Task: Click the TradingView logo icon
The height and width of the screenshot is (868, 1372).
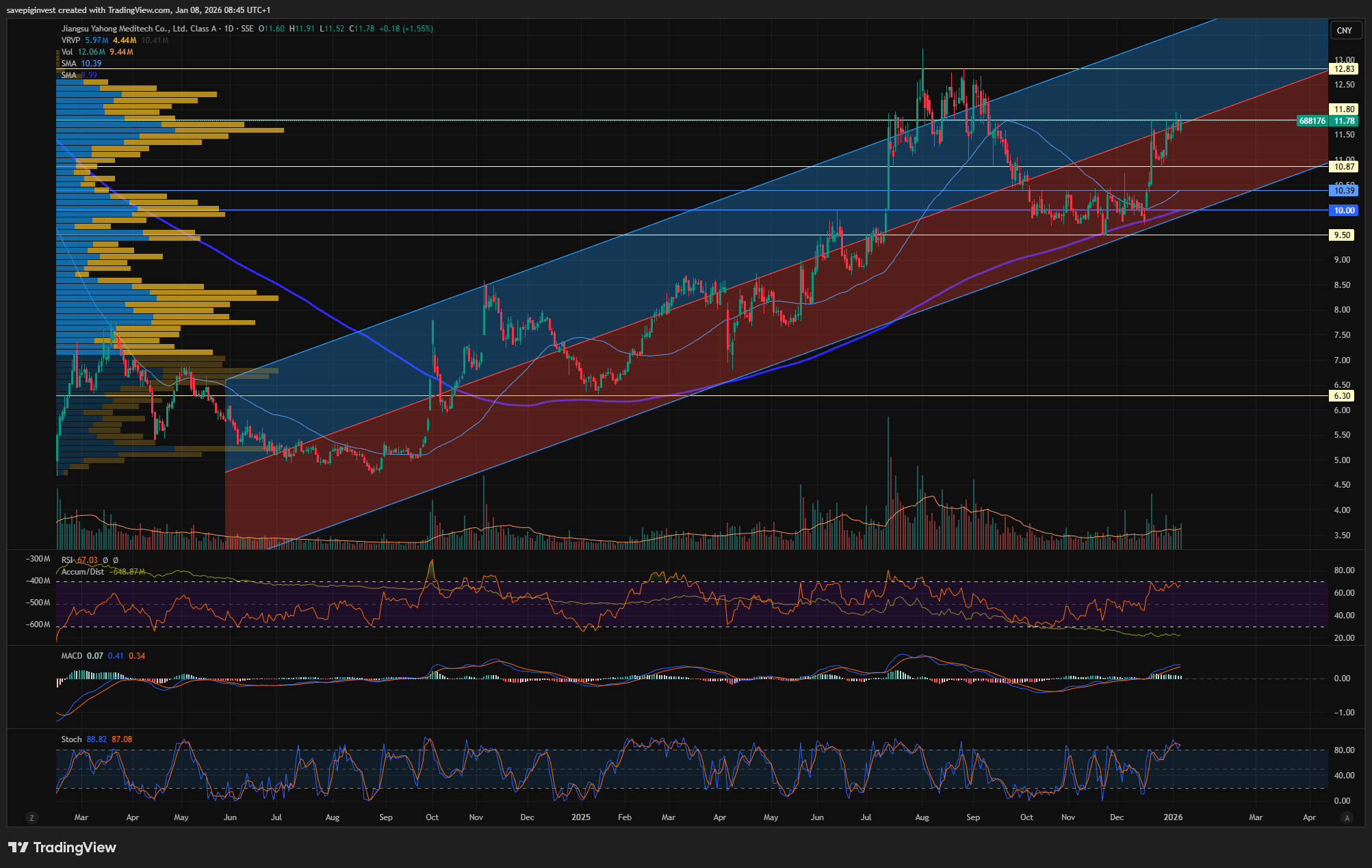Action: (x=18, y=847)
